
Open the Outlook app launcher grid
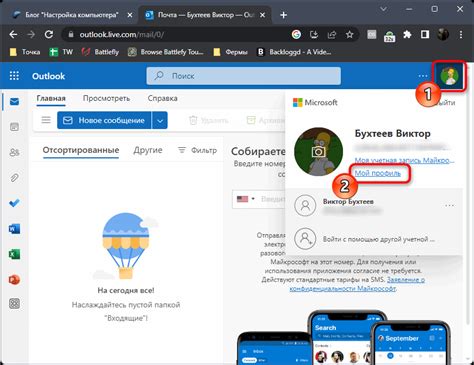(x=14, y=76)
